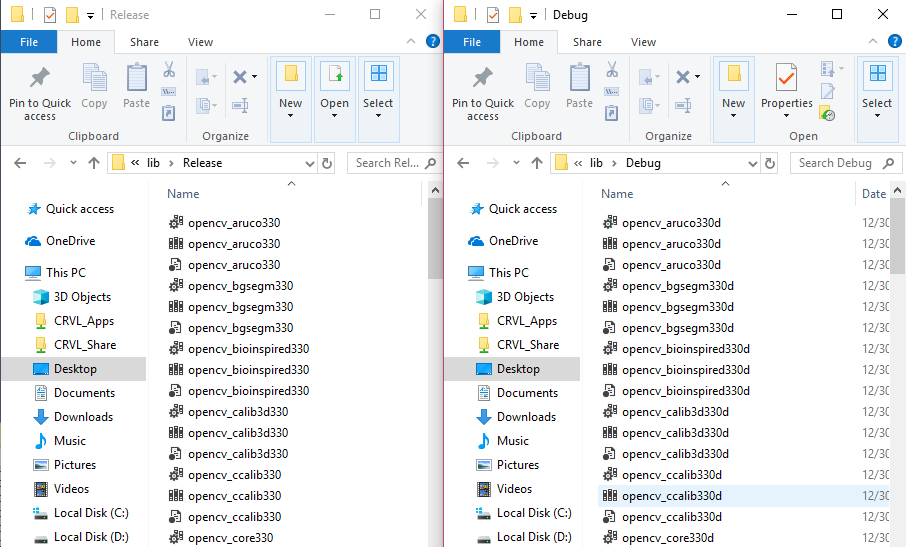The height and width of the screenshot is (547, 906).
Task: Click Help icon in Debug window
Action: [894, 41]
